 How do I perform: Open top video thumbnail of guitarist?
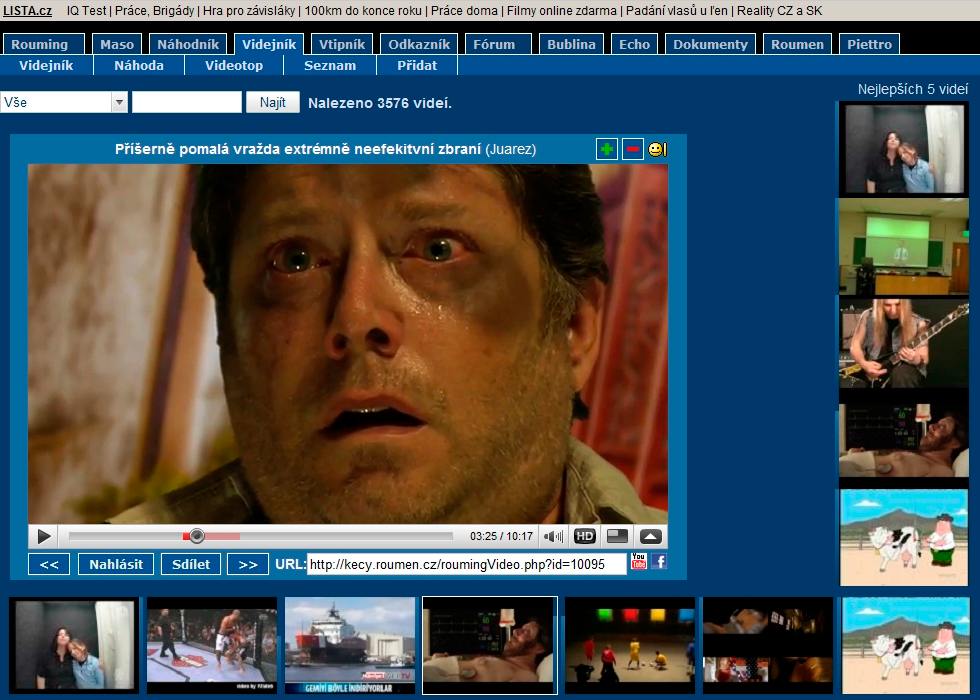tap(904, 343)
